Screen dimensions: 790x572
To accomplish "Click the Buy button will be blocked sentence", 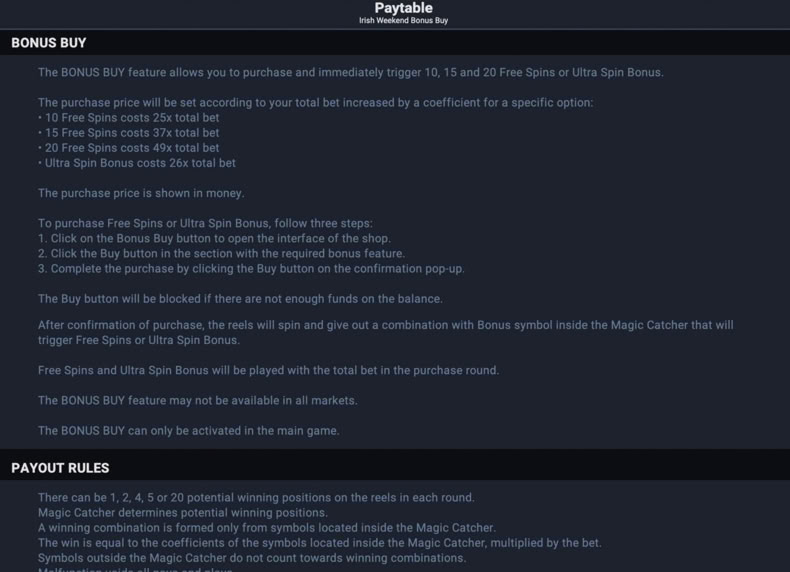I will tap(240, 299).
